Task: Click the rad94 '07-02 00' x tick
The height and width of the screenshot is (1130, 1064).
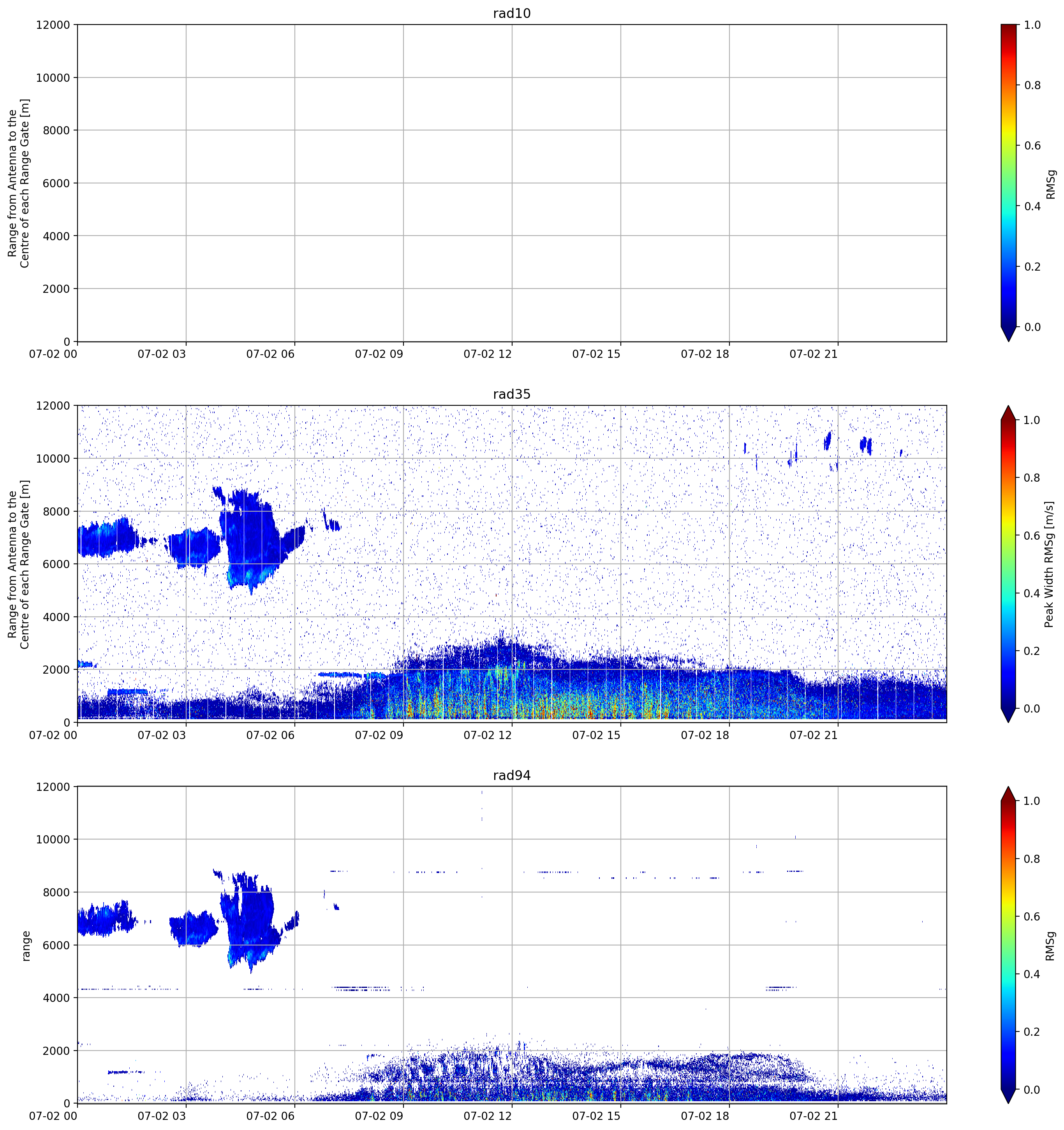Action: click(53, 1116)
